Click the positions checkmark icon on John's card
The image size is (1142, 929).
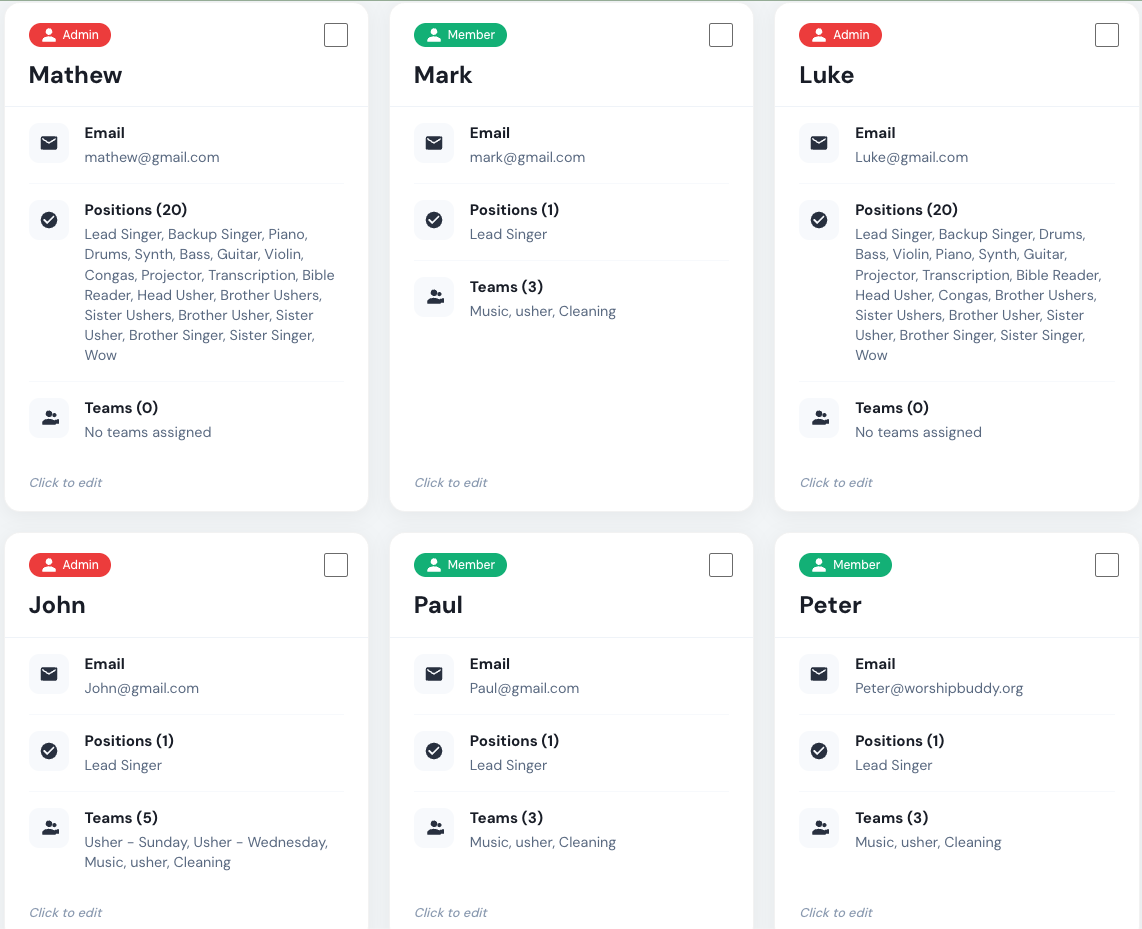click(x=49, y=751)
